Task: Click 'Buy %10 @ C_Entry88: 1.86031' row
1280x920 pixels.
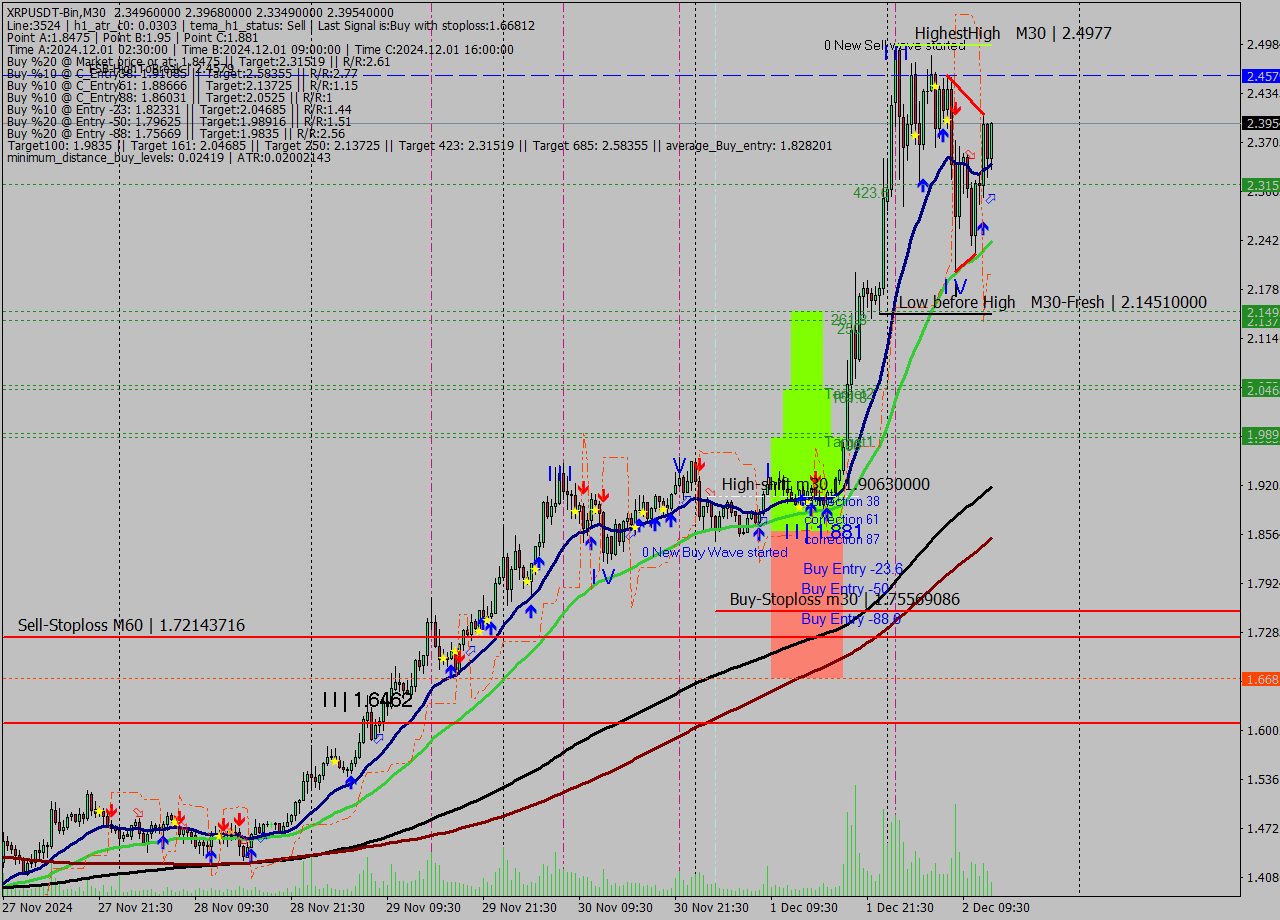Action: tap(169, 98)
